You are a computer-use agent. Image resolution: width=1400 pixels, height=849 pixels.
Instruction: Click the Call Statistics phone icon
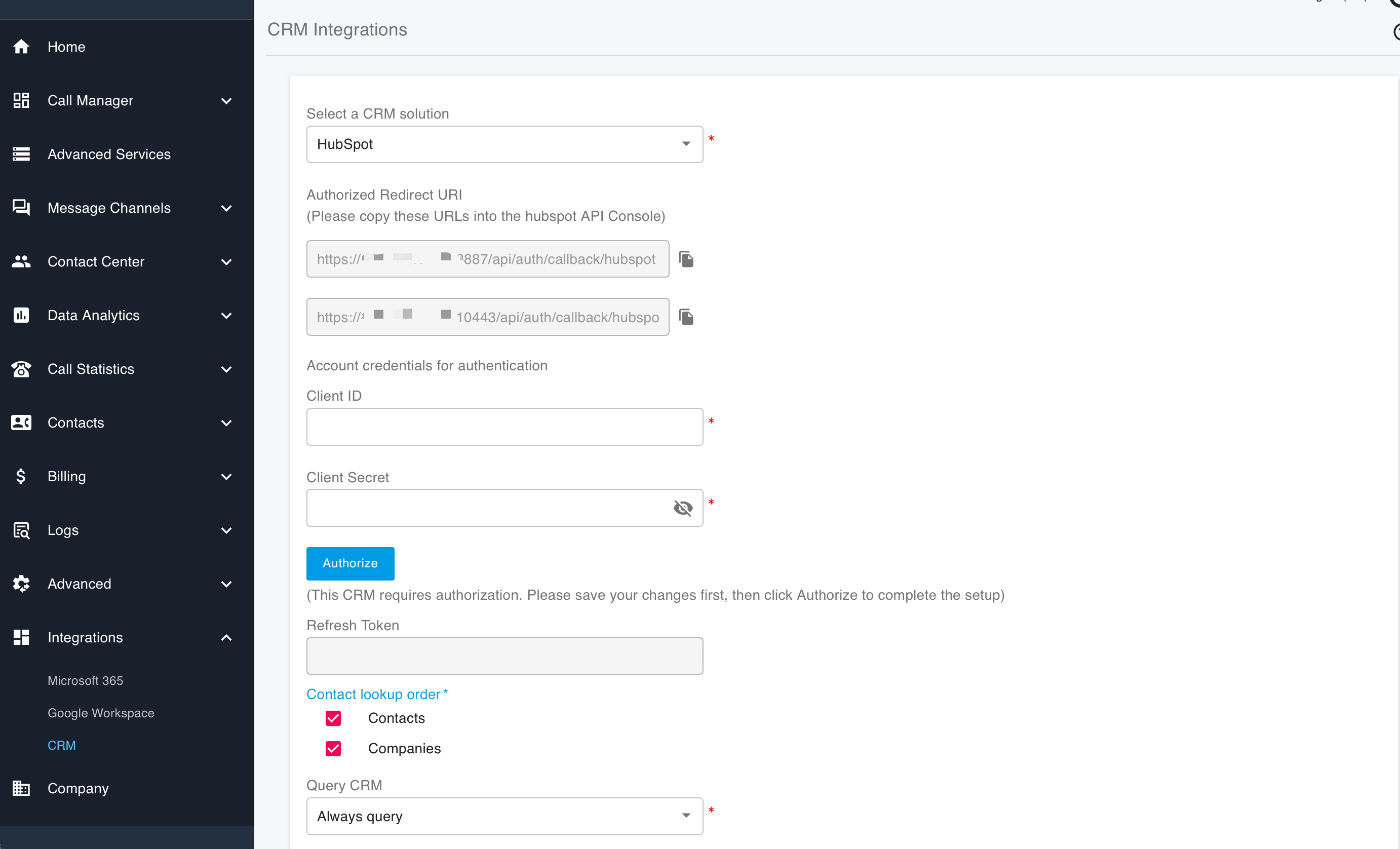click(x=21, y=369)
